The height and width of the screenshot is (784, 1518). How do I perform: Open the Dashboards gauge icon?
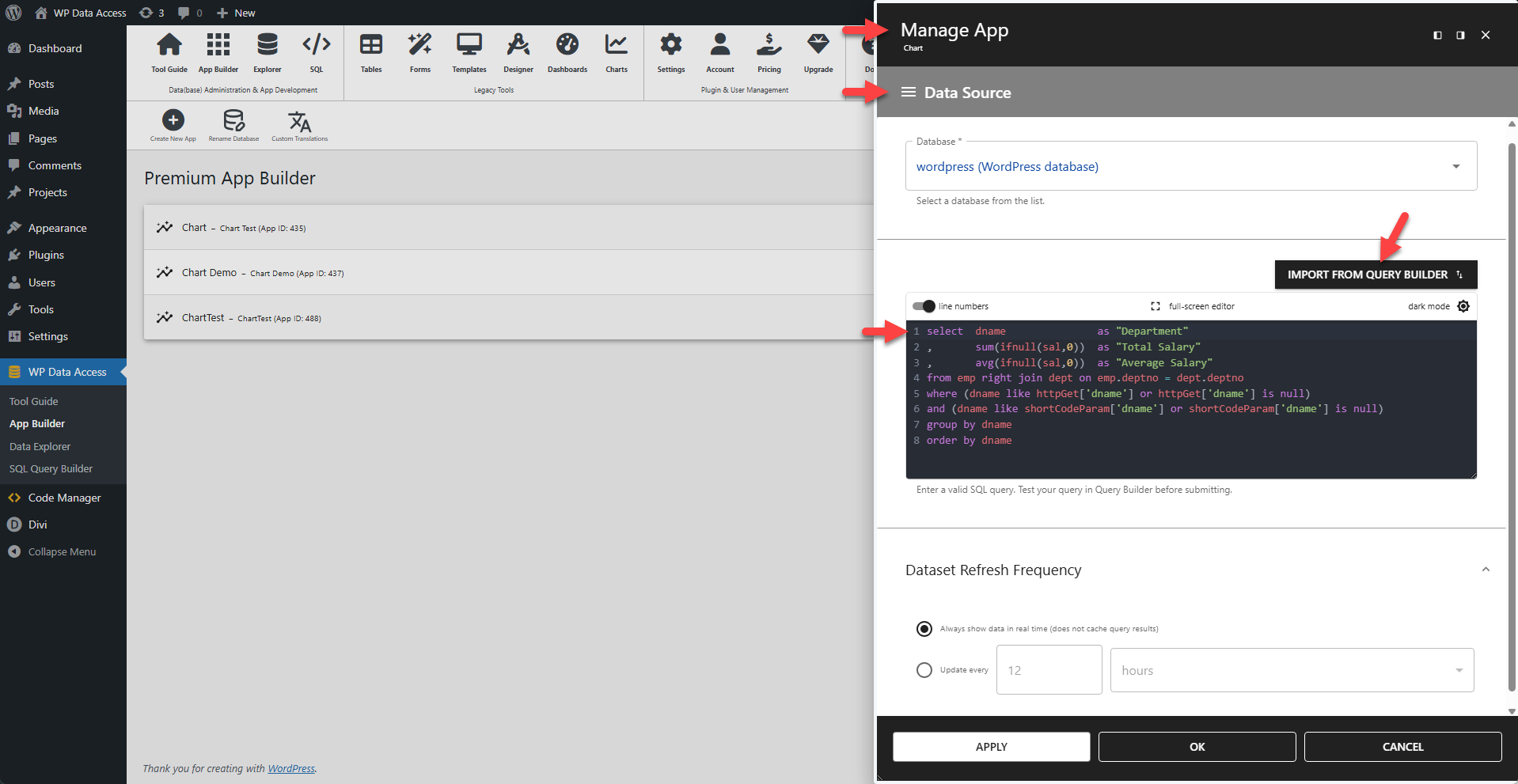tap(567, 46)
